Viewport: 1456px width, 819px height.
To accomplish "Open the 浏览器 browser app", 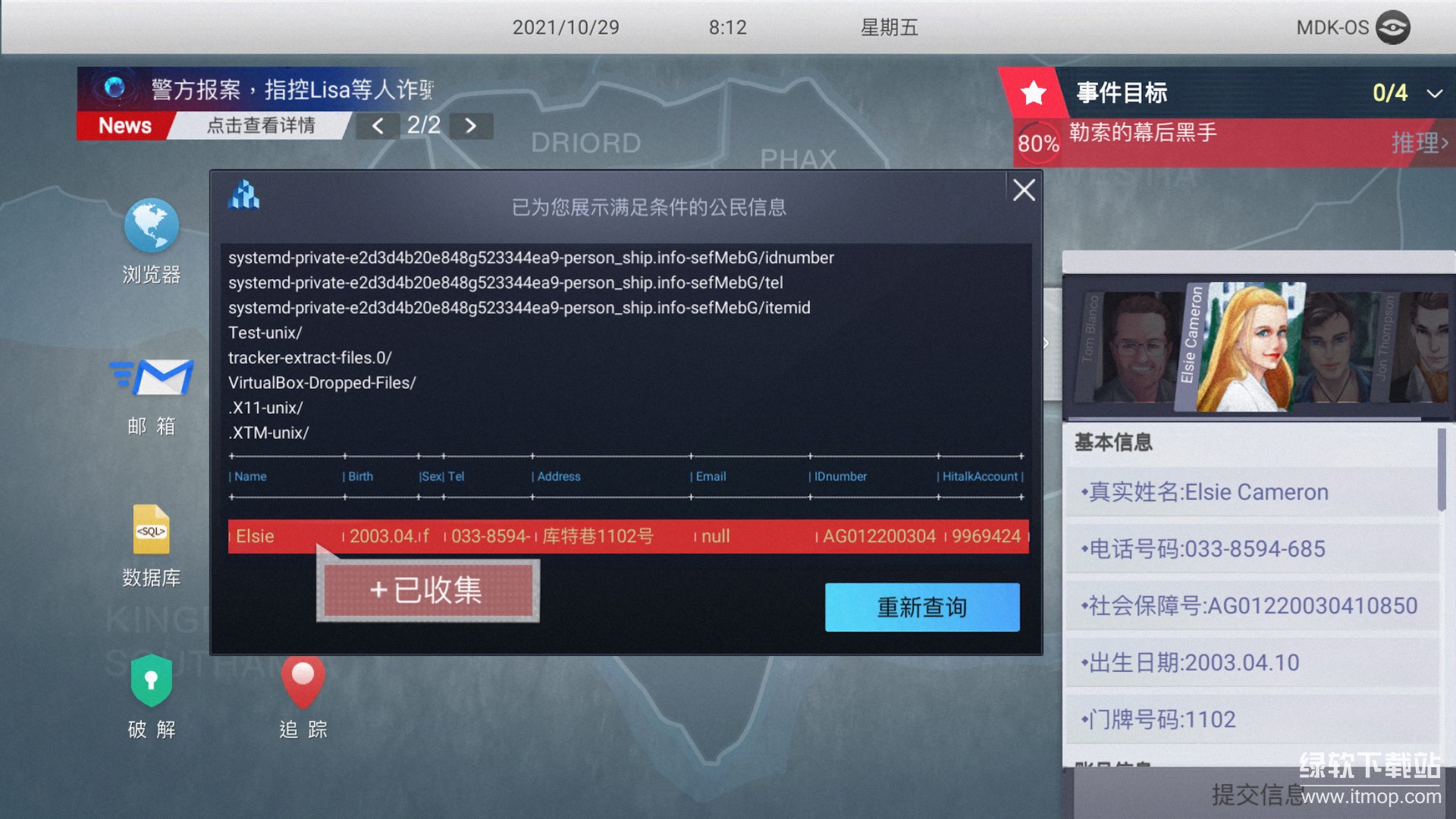I will [150, 225].
